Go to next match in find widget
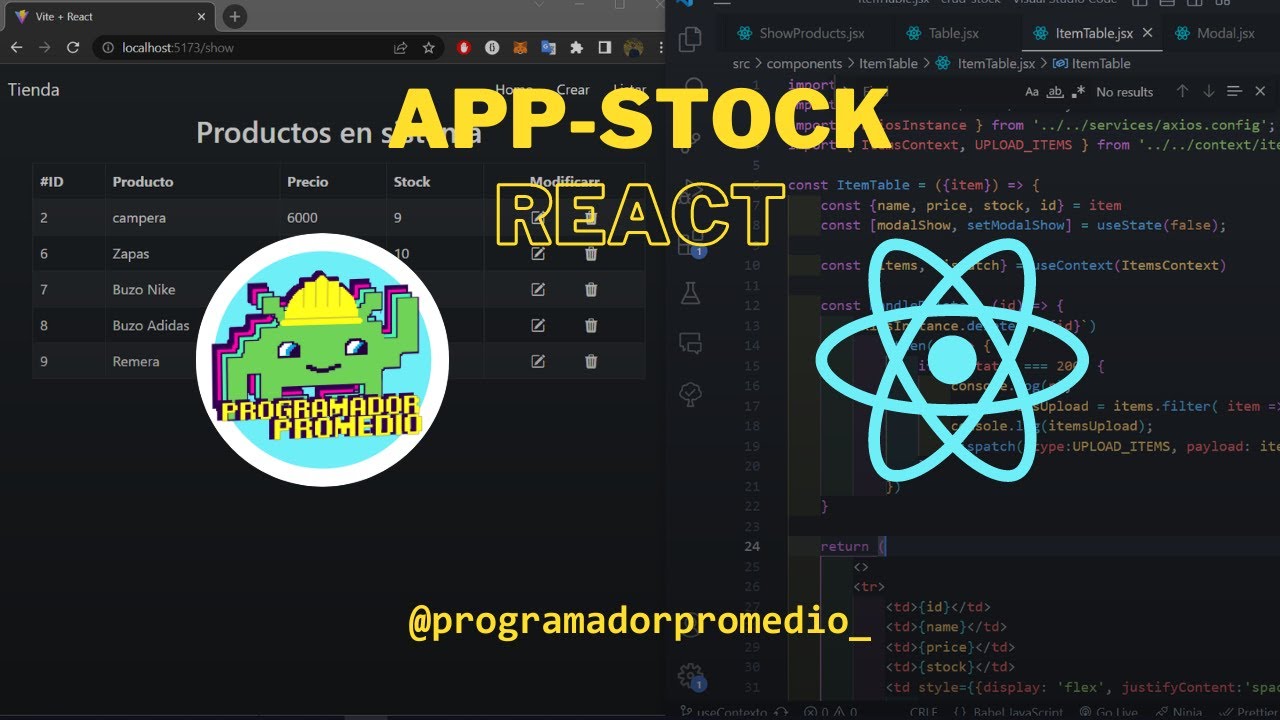Viewport: 1280px width, 720px height. 1208,92
